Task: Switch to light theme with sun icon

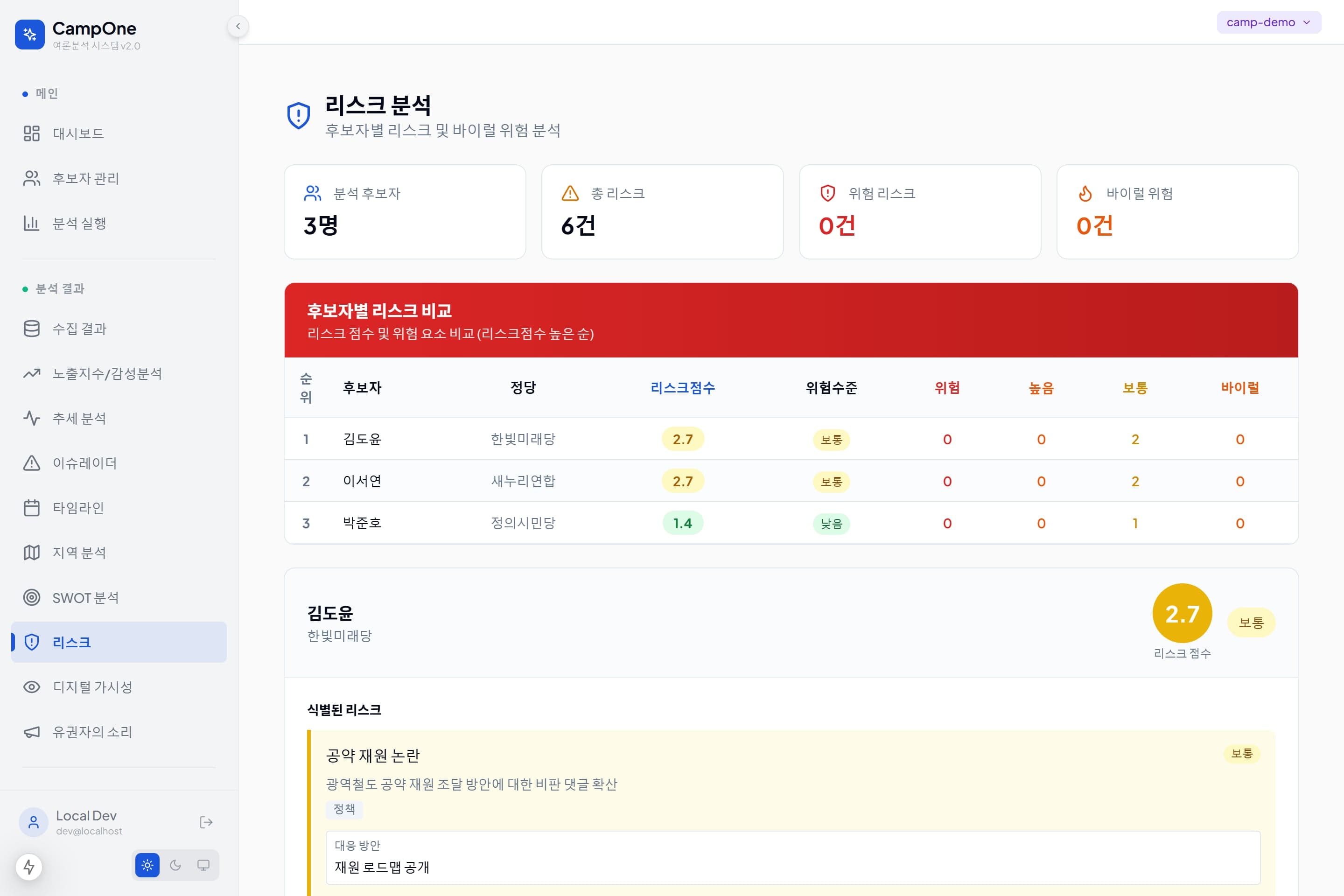Action: (x=147, y=865)
